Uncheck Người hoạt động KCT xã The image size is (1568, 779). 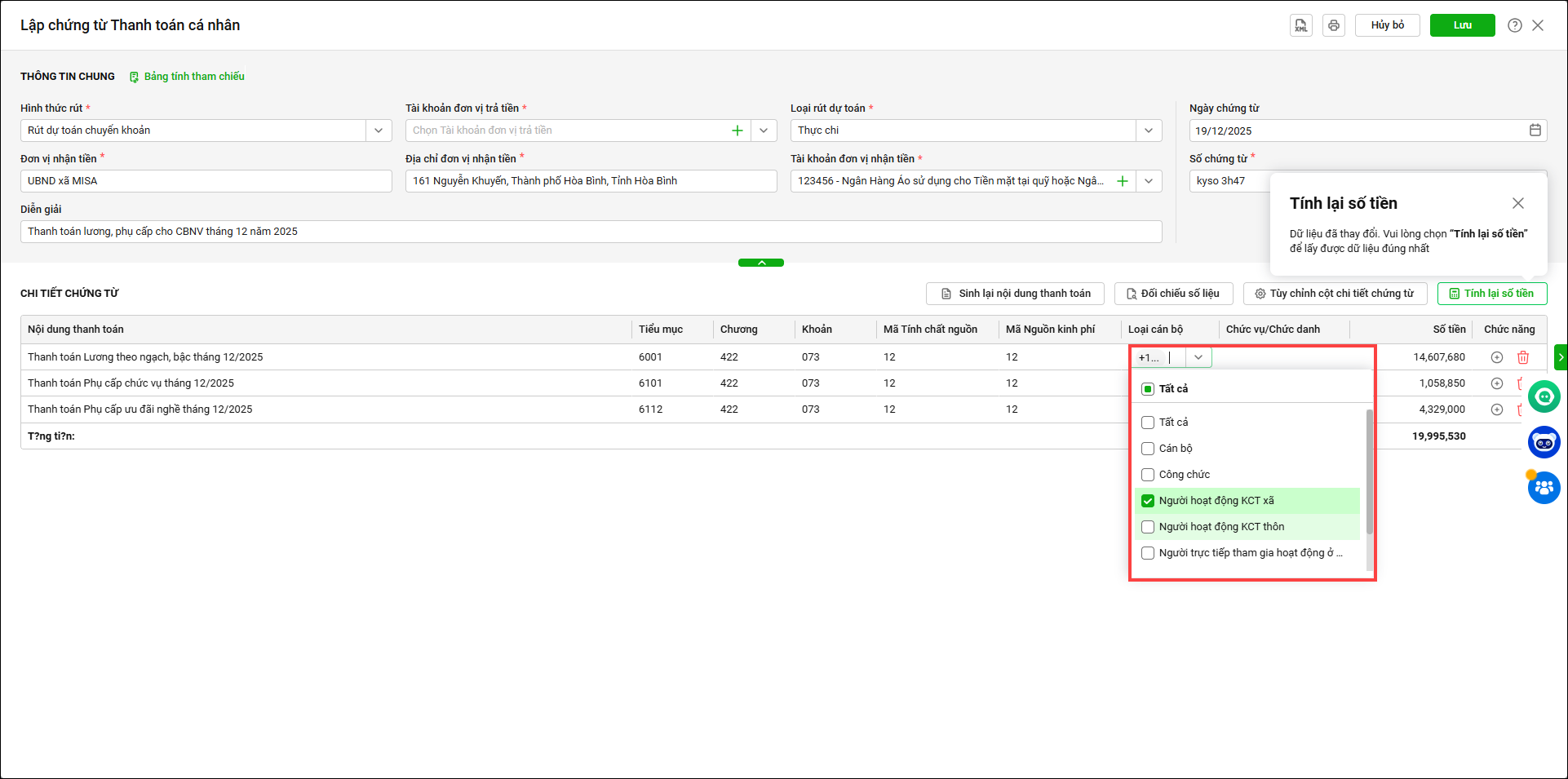[1148, 501]
